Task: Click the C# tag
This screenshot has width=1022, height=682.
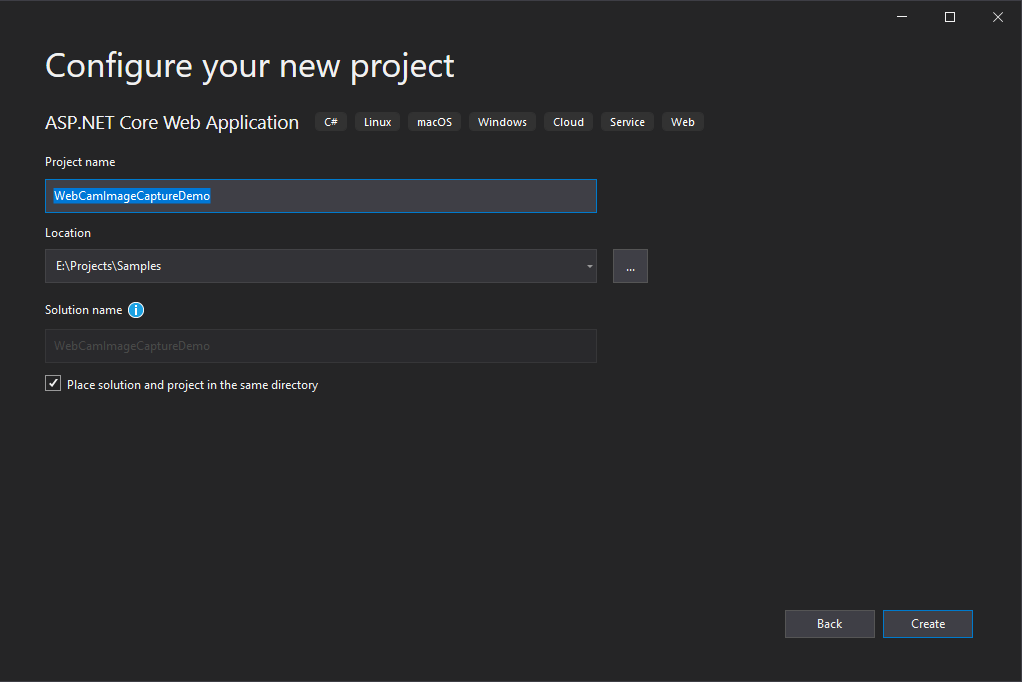Action: coord(331,122)
